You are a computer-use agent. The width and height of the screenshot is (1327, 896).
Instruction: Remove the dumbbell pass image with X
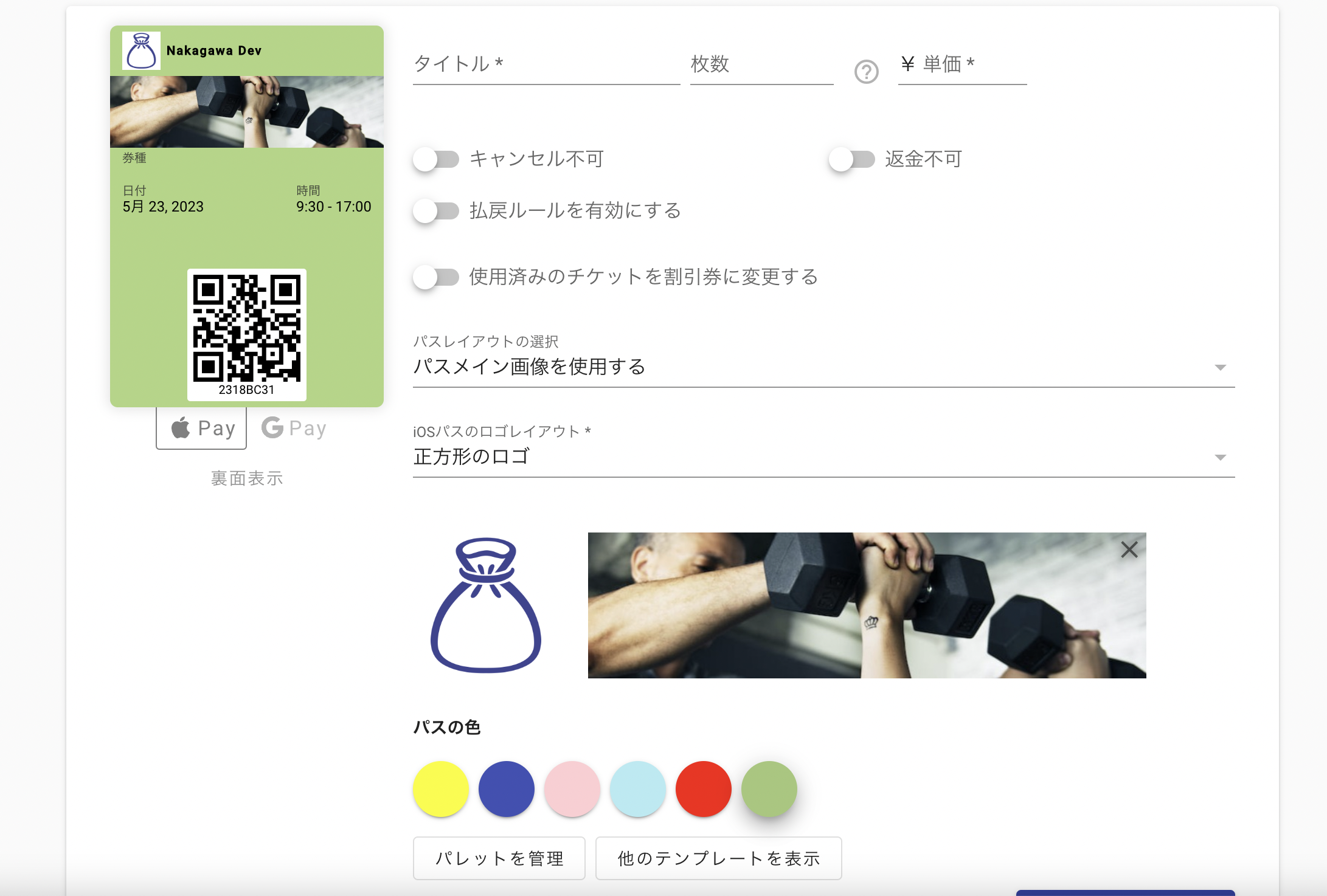[x=1129, y=550]
